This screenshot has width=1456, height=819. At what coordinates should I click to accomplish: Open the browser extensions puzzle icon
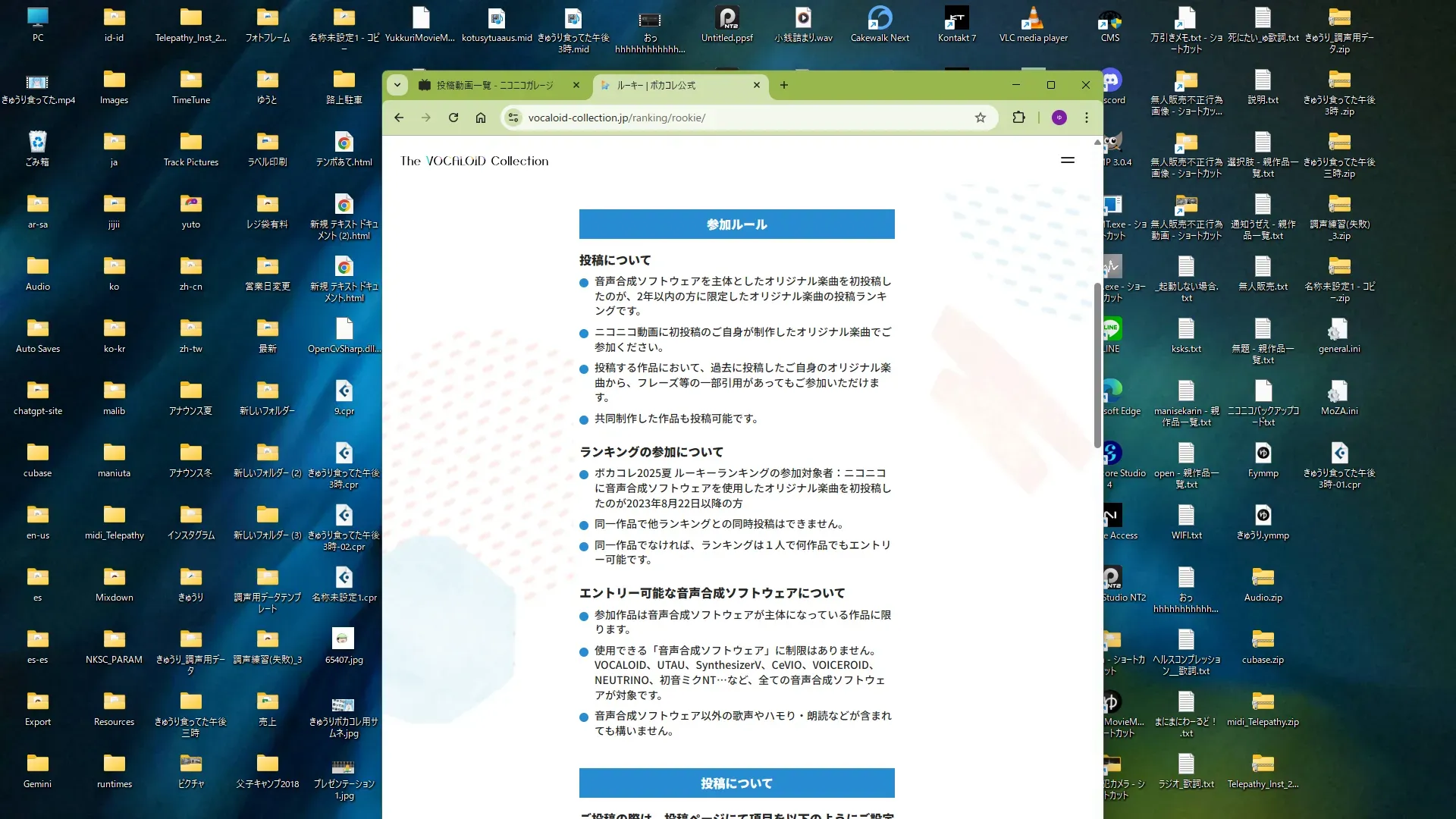1018,118
